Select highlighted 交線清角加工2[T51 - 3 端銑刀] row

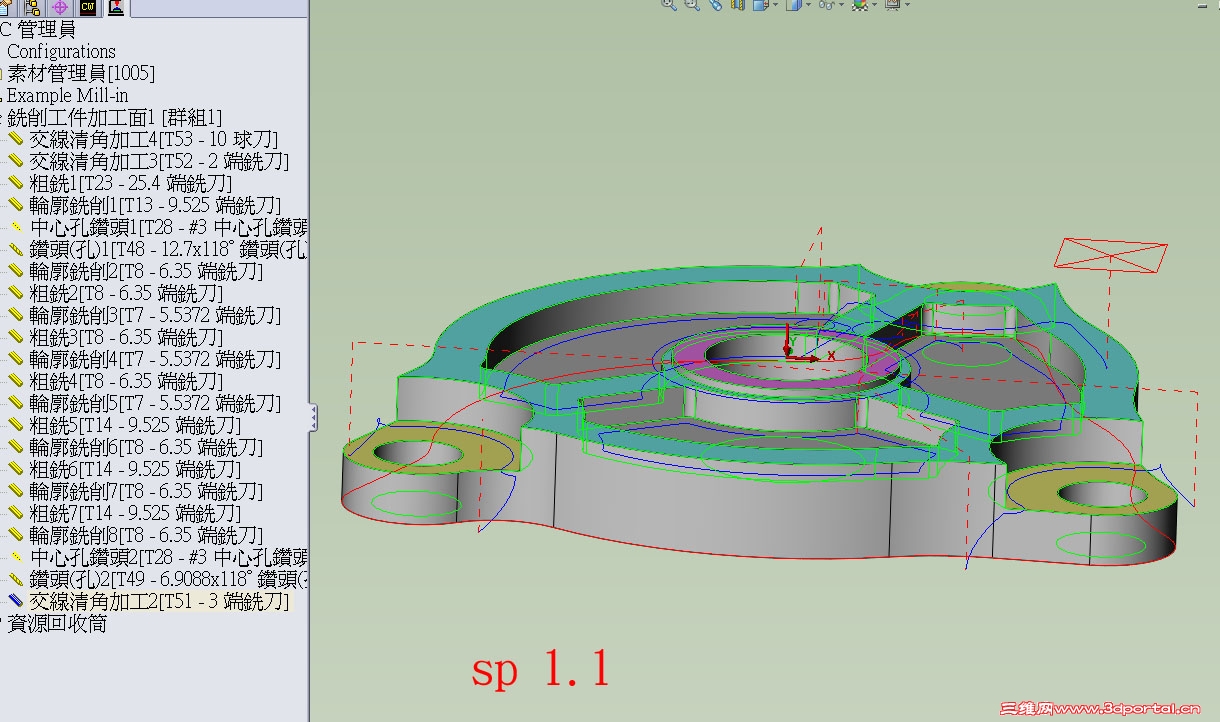(x=159, y=602)
